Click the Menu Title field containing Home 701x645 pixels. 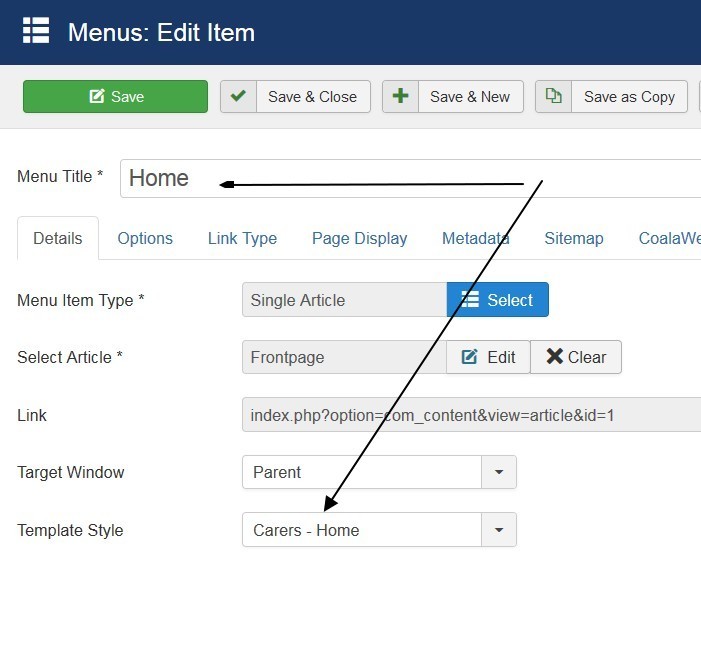tap(410, 178)
